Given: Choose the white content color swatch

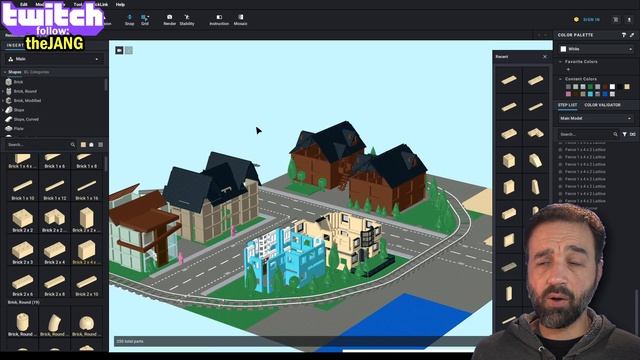Looking at the screenshot, I should tap(612, 87).
